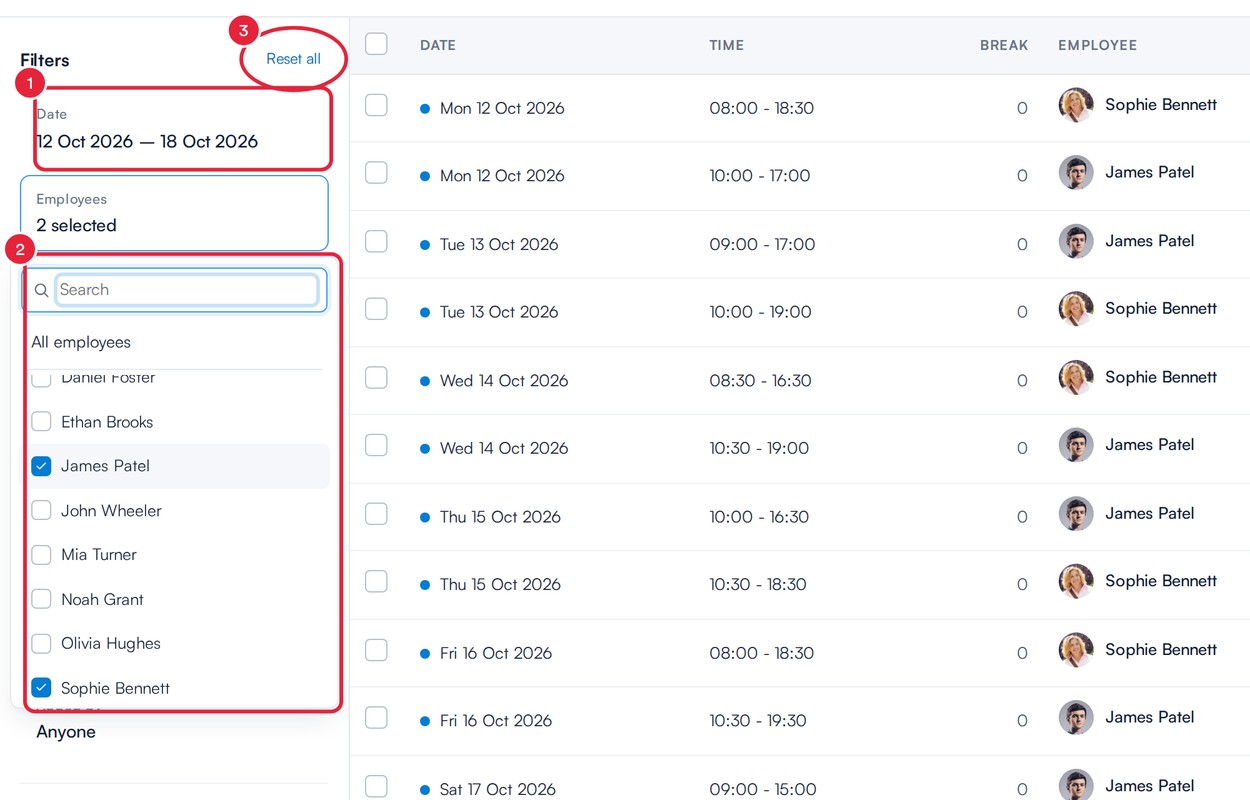Click James Patel's avatar on the 09:00 - 17:00 row
Image resolution: width=1250 pixels, height=800 pixels.
click(1076, 241)
